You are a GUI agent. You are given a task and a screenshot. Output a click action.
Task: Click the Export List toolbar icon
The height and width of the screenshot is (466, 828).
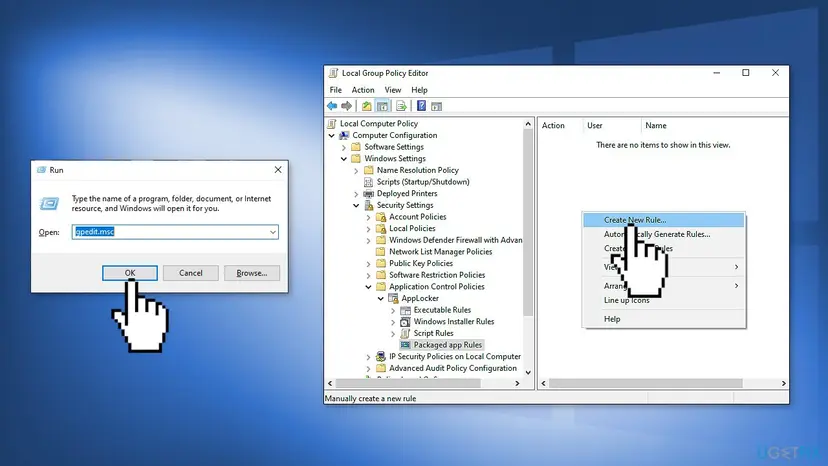tap(401, 106)
